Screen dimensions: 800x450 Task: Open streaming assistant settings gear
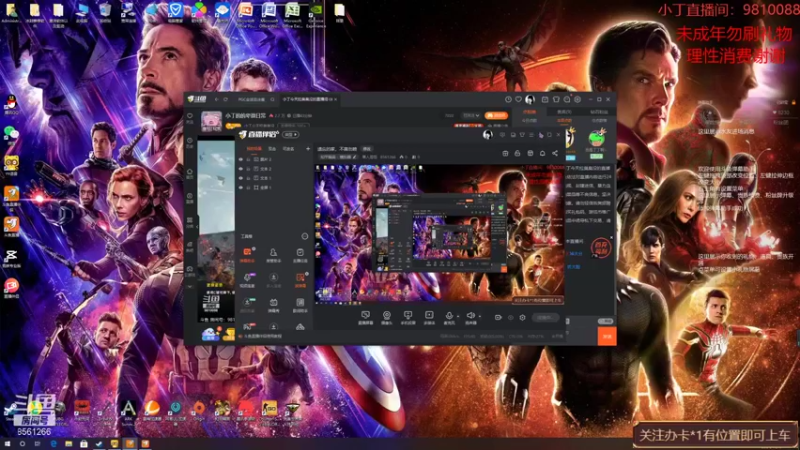click(x=522, y=317)
